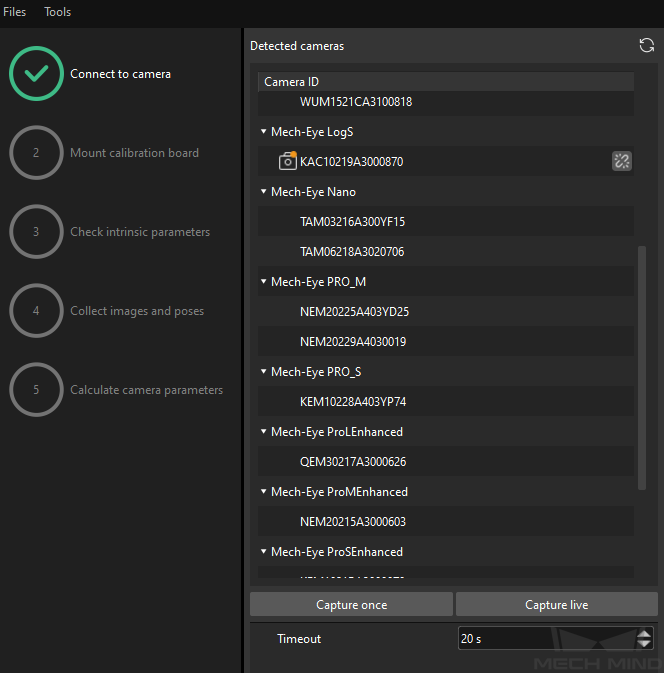
Task: Click the Calculate camera parameters label
Action: click(146, 390)
